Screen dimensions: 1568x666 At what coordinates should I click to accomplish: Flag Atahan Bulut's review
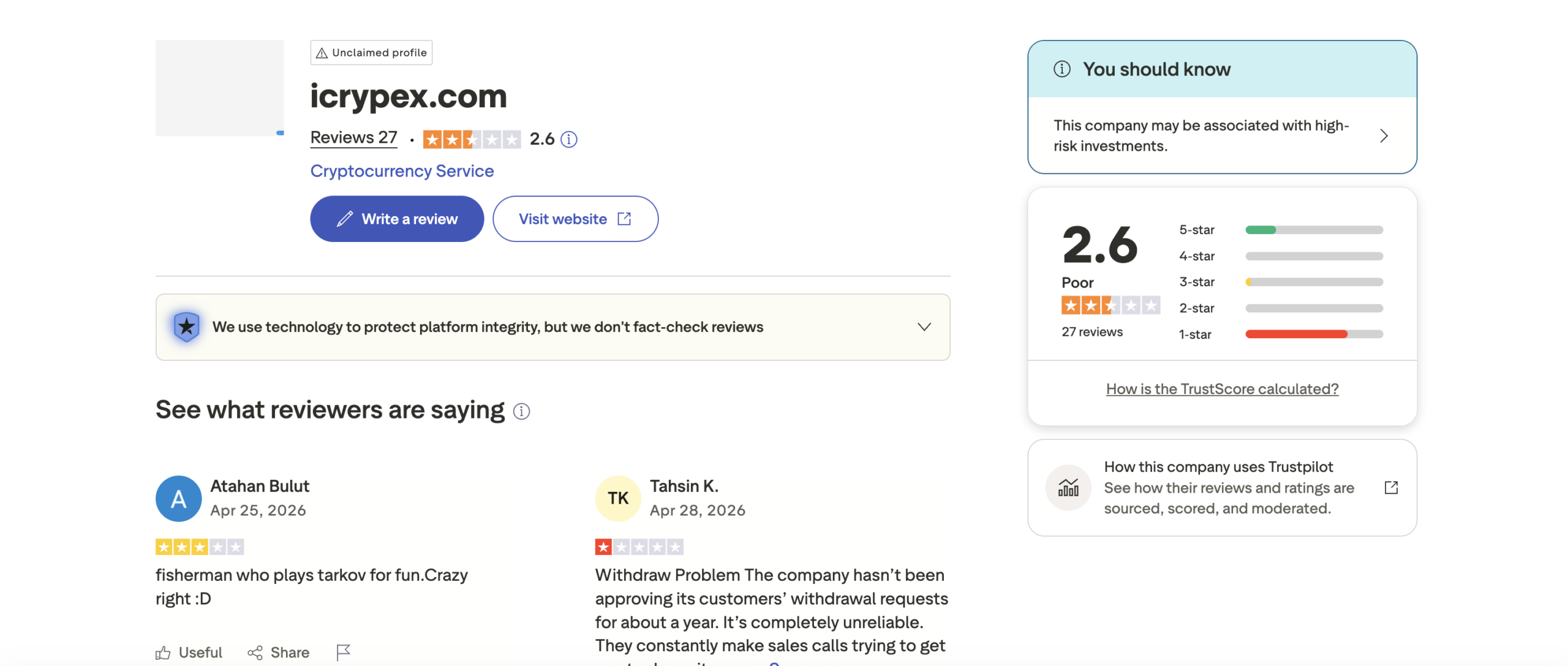343,653
